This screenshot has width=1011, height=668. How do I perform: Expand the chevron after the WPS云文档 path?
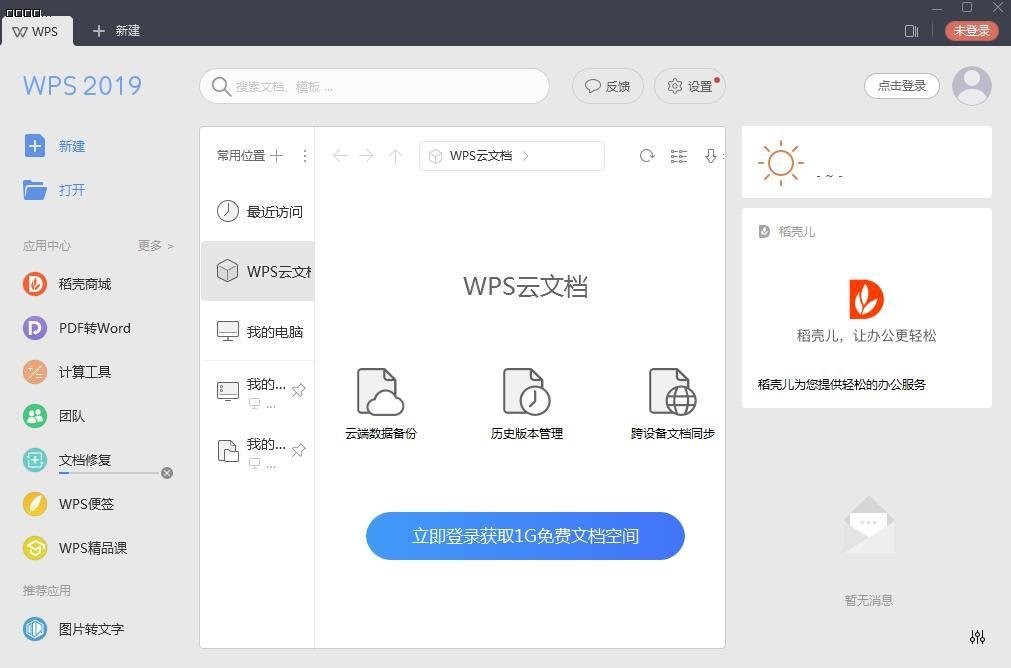coord(525,155)
